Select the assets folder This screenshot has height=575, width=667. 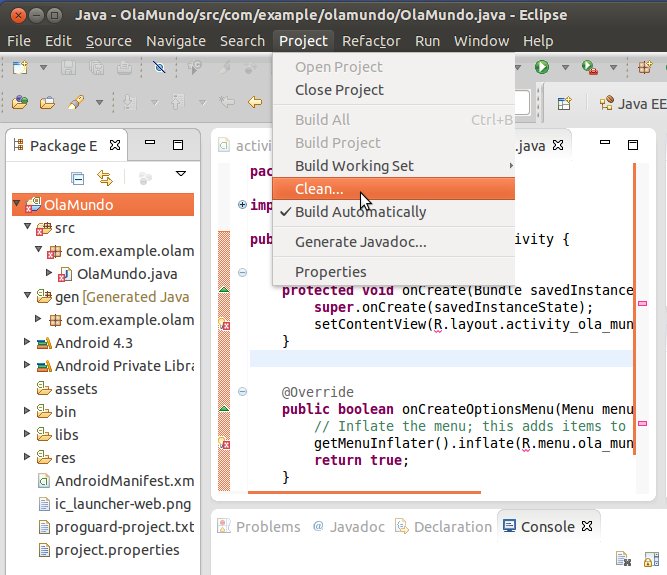pyautogui.click(x=67, y=389)
